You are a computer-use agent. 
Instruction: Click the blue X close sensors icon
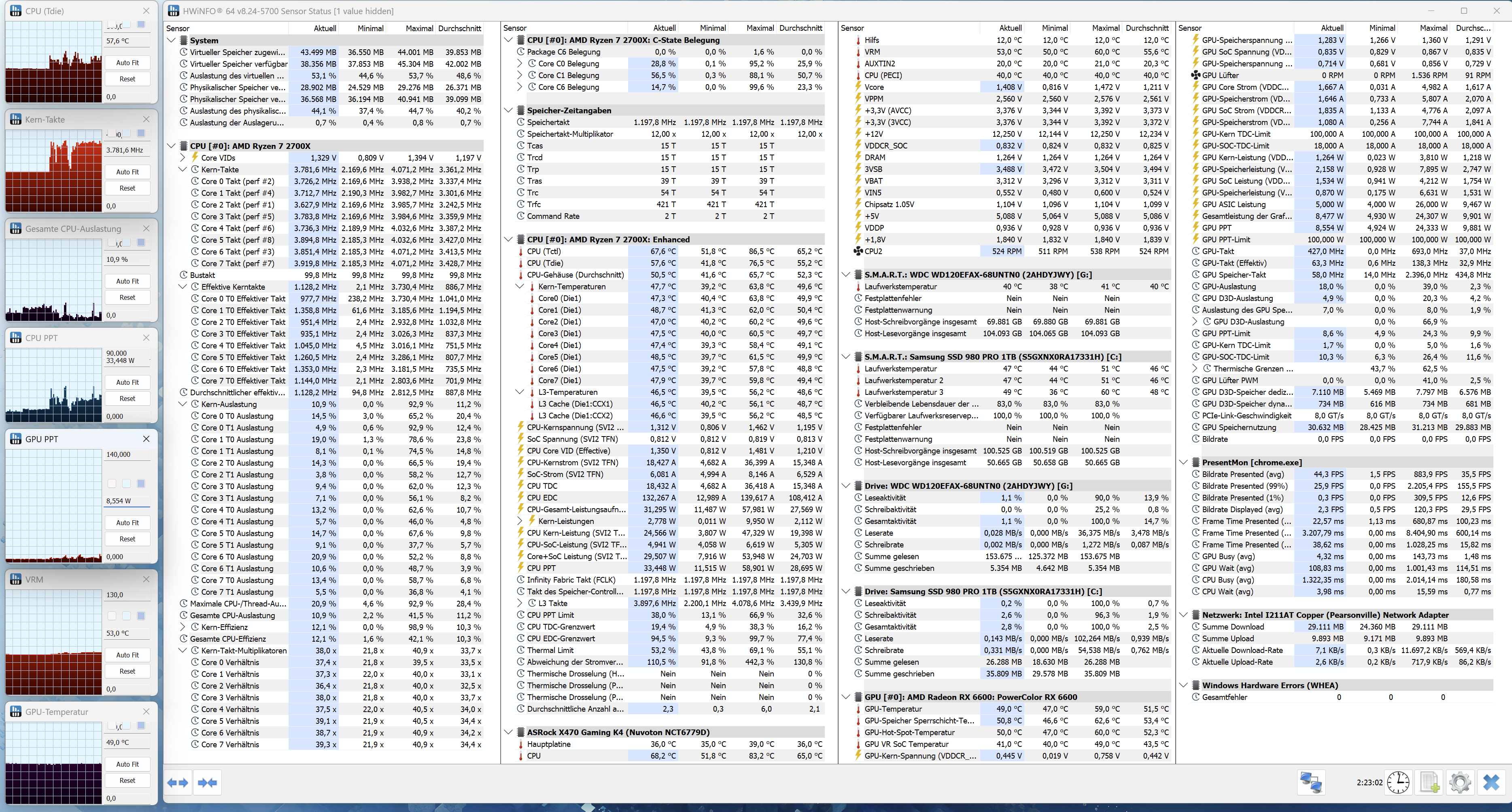(x=1491, y=782)
